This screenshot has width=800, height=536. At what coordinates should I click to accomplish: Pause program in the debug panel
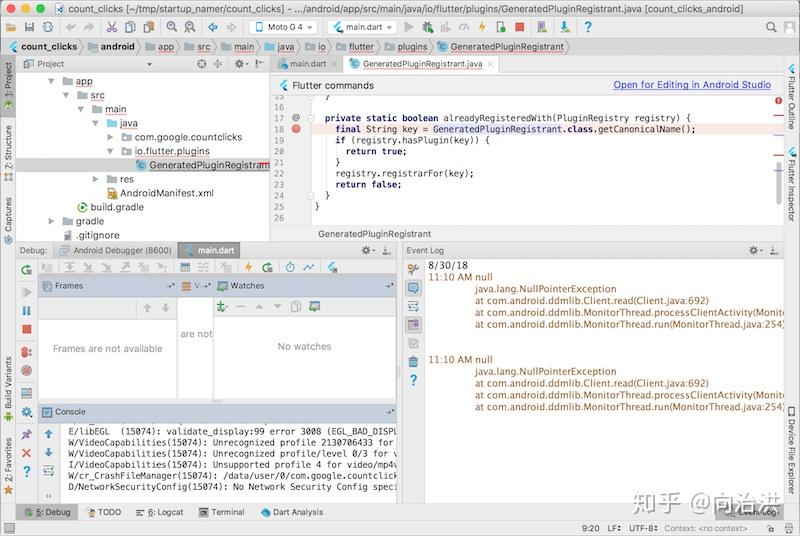pyautogui.click(x=27, y=311)
